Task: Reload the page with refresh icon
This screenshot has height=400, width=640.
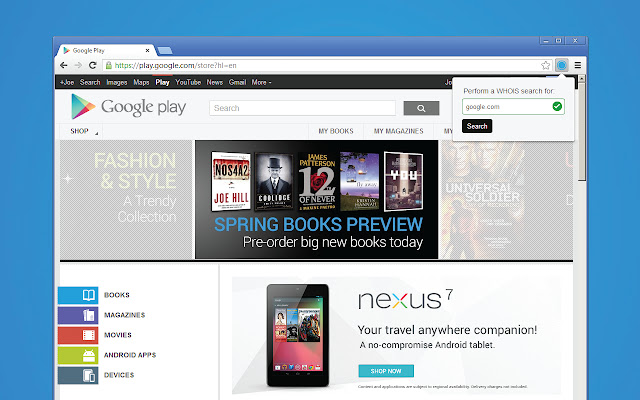Action: click(93, 65)
